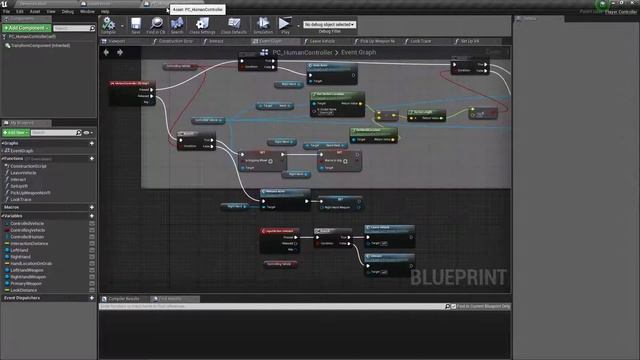Screen dimensions: 640x360
Task: Open the Help menu
Action: [105, 11]
